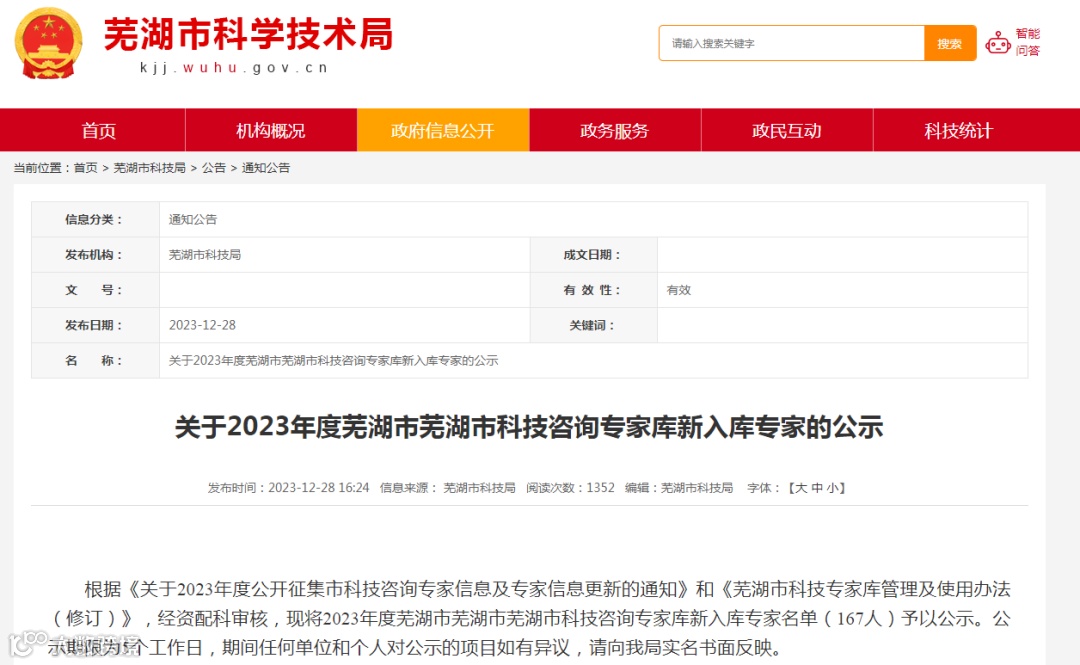This screenshot has width=1080, height=665.
Task: Click the 首页 breadcrumb link
Action: tap(85, 167)
